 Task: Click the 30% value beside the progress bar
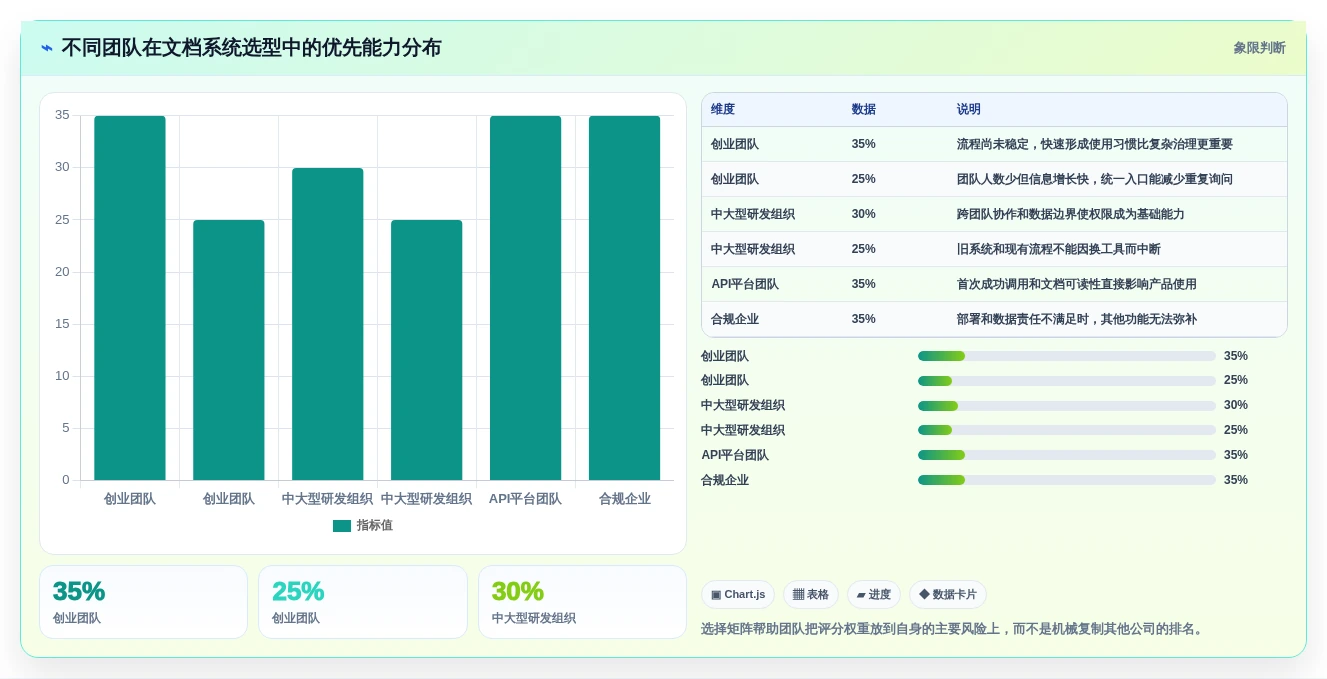(x=1236, y=405)
